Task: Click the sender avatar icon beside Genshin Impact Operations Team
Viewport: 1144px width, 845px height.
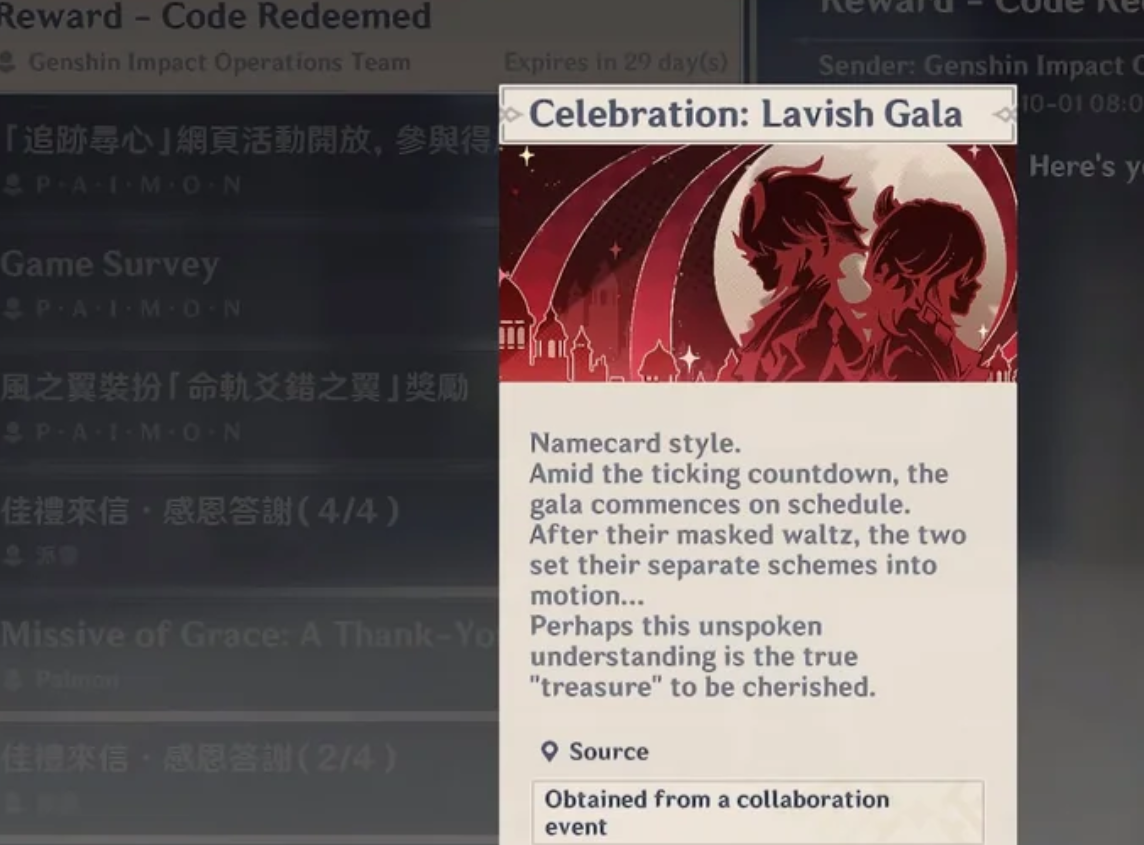Action: coord(8,62)
